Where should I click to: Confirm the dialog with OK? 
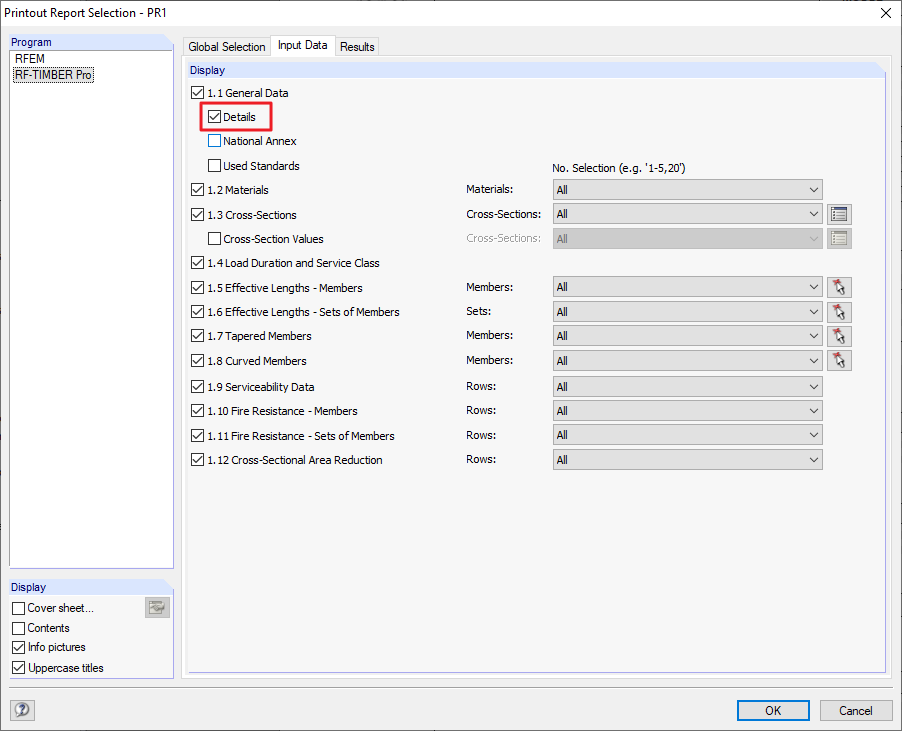tap(773, 710)
